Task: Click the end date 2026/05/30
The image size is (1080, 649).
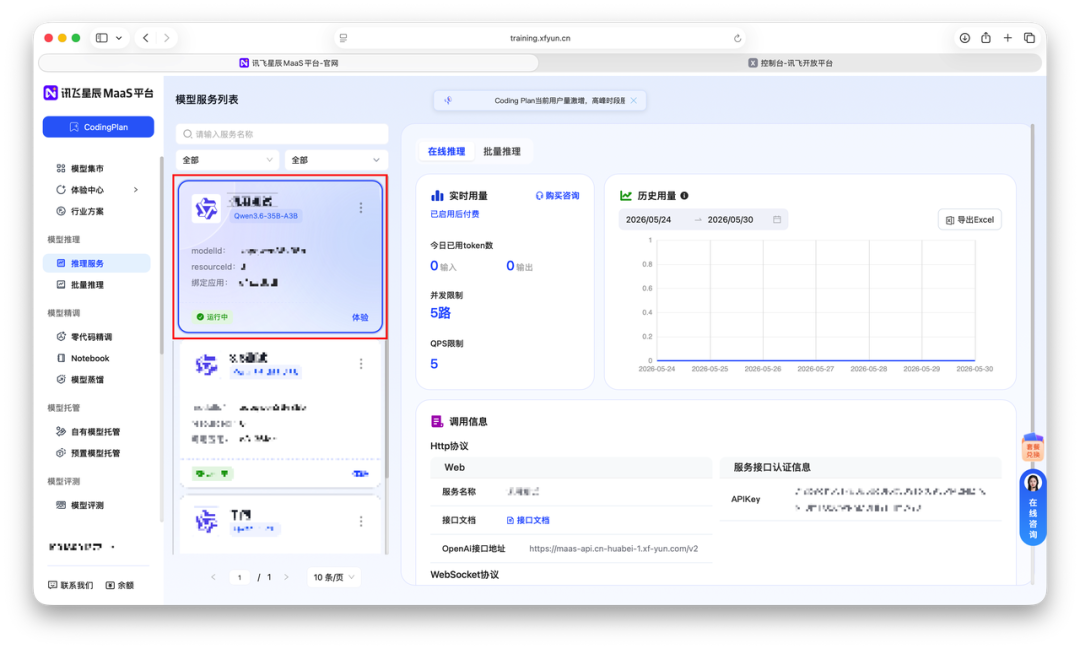Action: click(730, 220)
